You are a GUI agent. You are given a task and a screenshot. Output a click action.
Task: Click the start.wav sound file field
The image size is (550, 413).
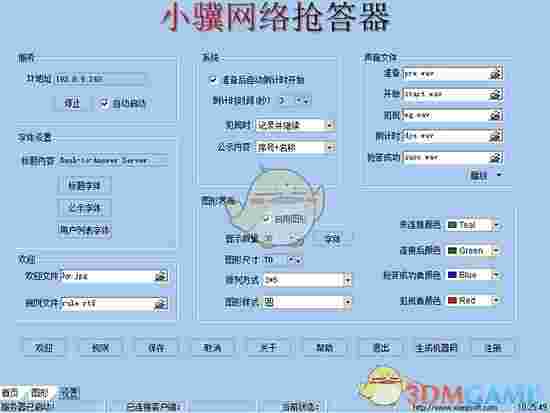coord(446,94)
